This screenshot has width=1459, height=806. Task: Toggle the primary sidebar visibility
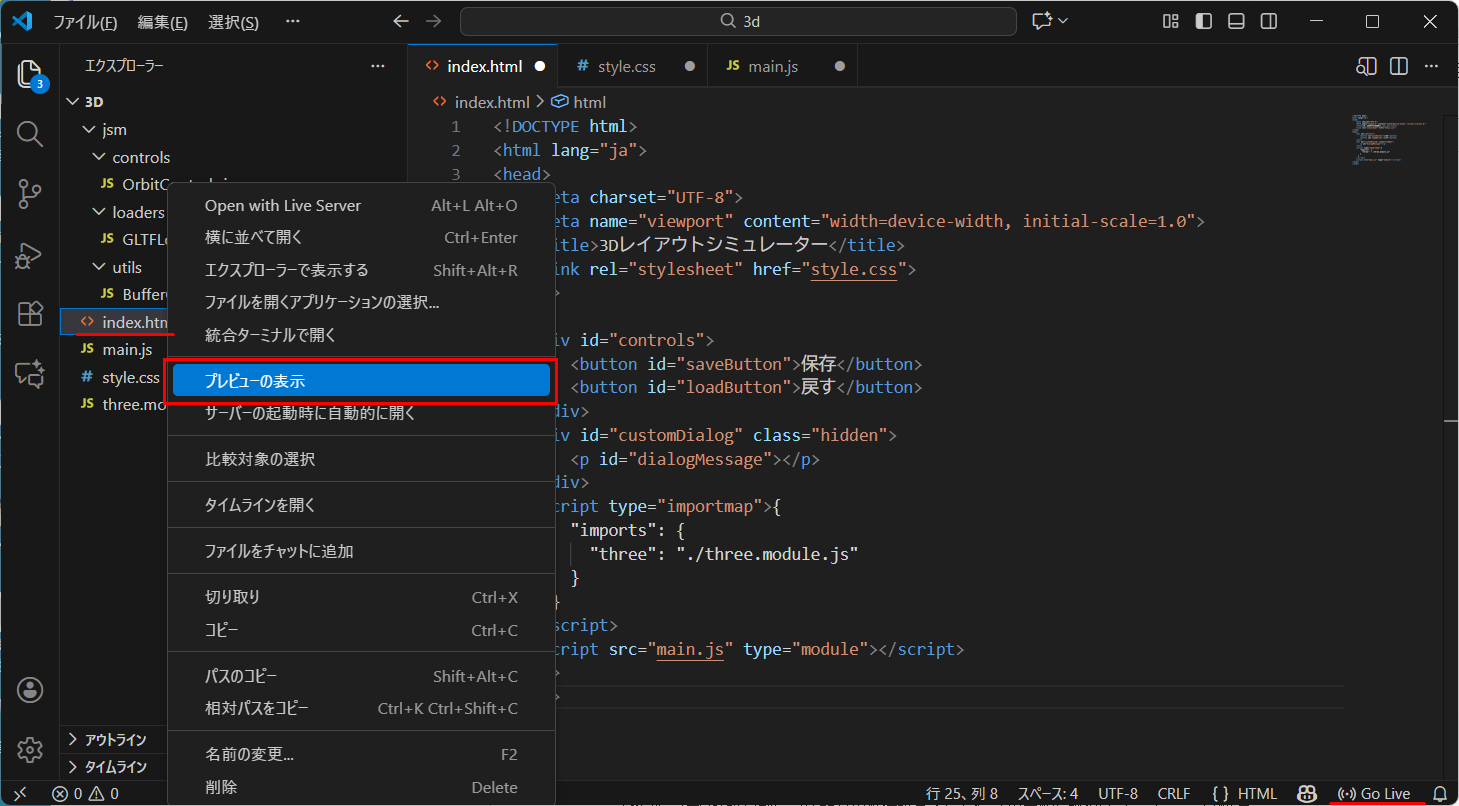point(1203,20)
